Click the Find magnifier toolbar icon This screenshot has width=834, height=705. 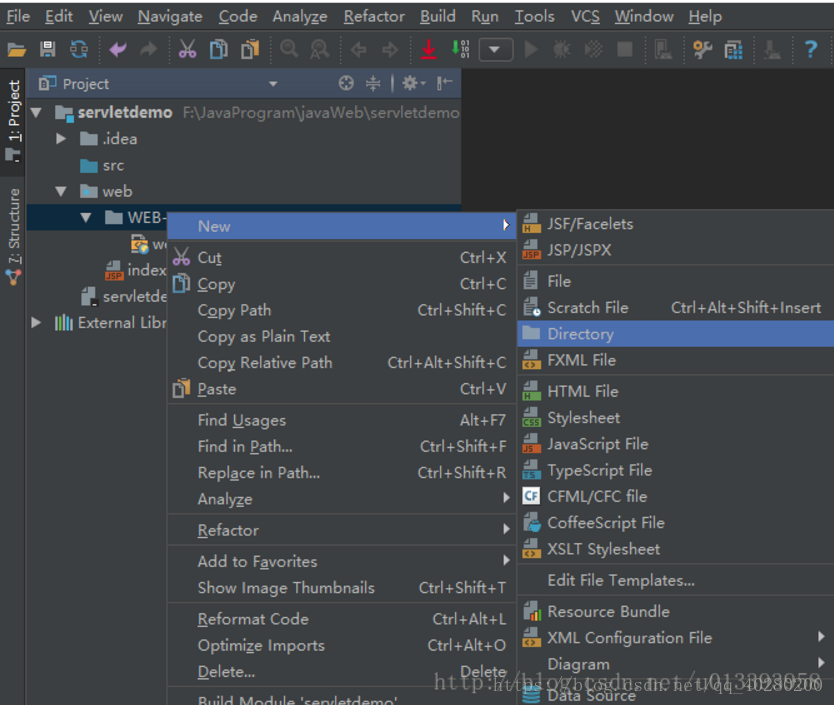(289, 49)
